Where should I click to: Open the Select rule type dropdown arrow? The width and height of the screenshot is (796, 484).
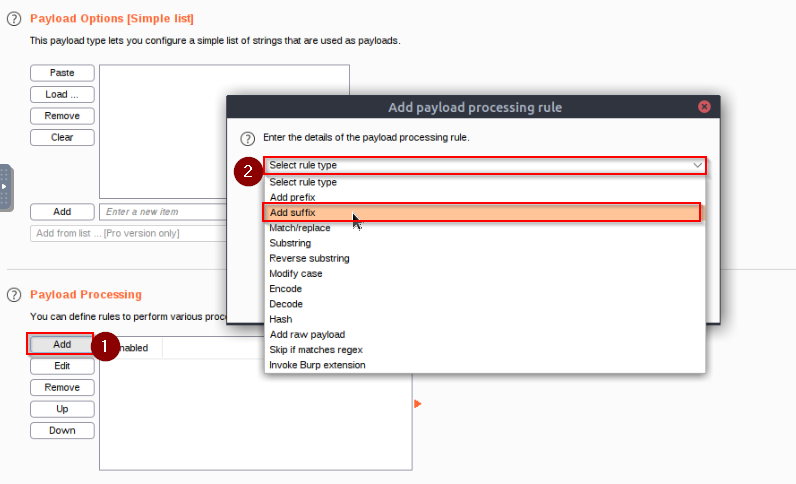pos(698,166)
